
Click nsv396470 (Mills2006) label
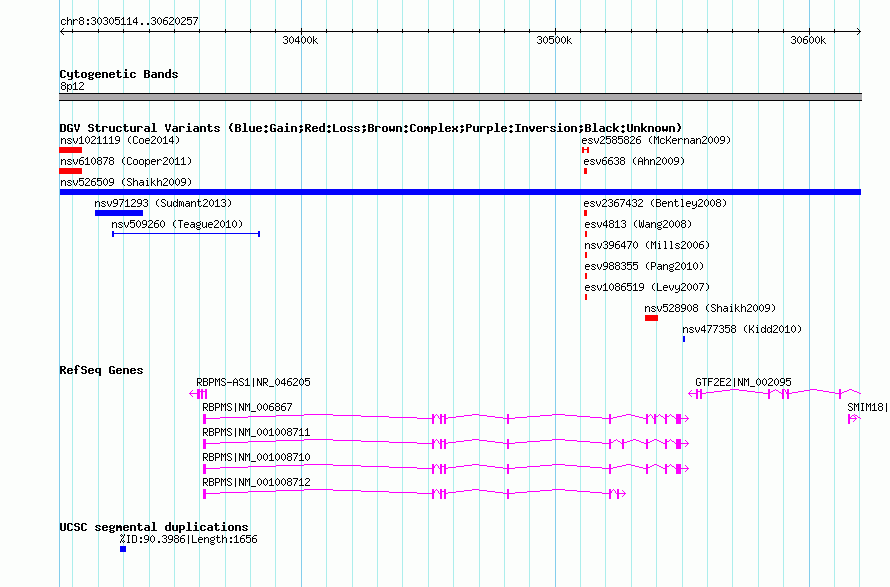647,245
